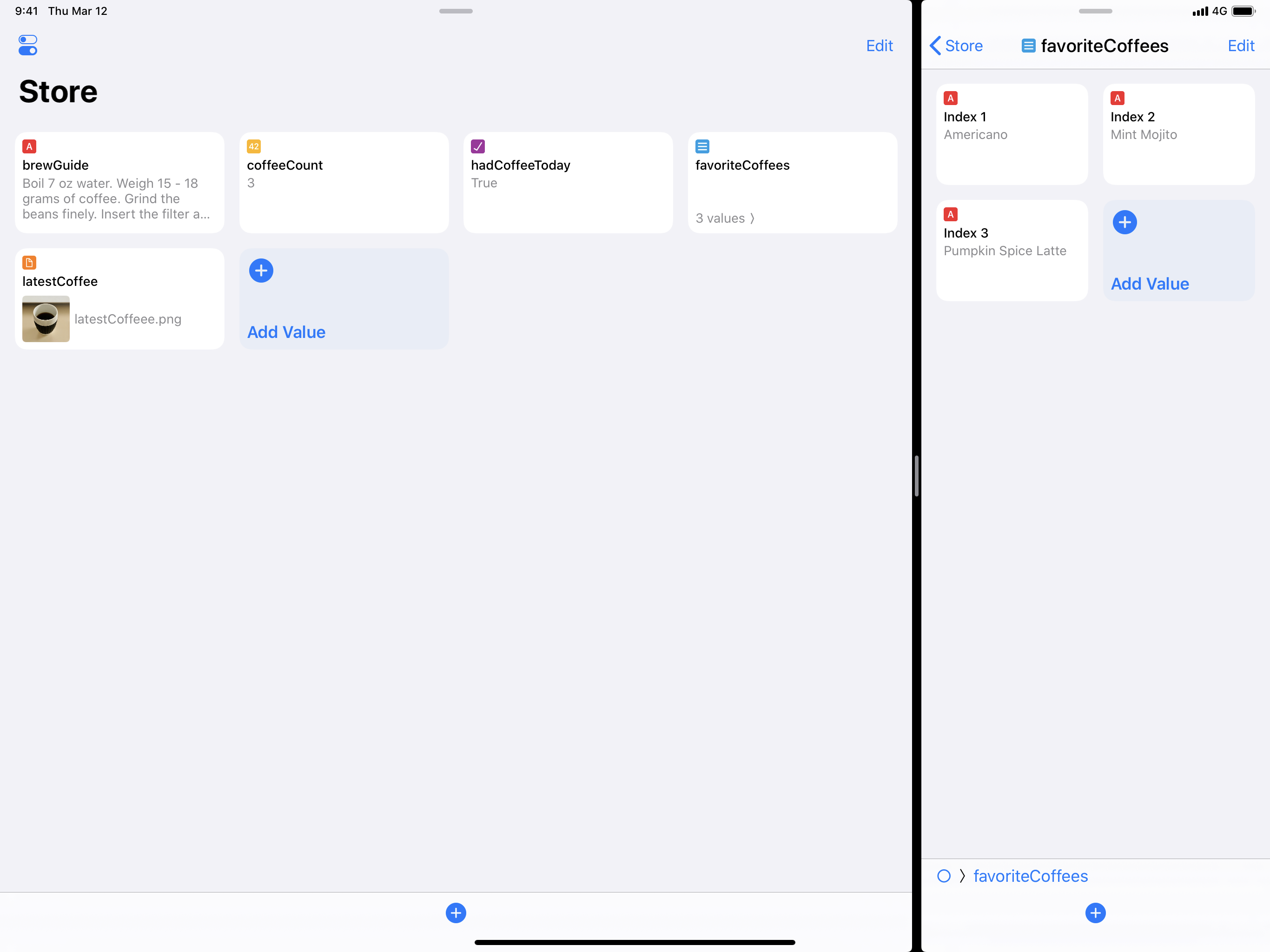The height and width of the screenshot is (952, 1270).
Task: Click the yellow 42 number icon on coffeeCount
Action: 254,146
